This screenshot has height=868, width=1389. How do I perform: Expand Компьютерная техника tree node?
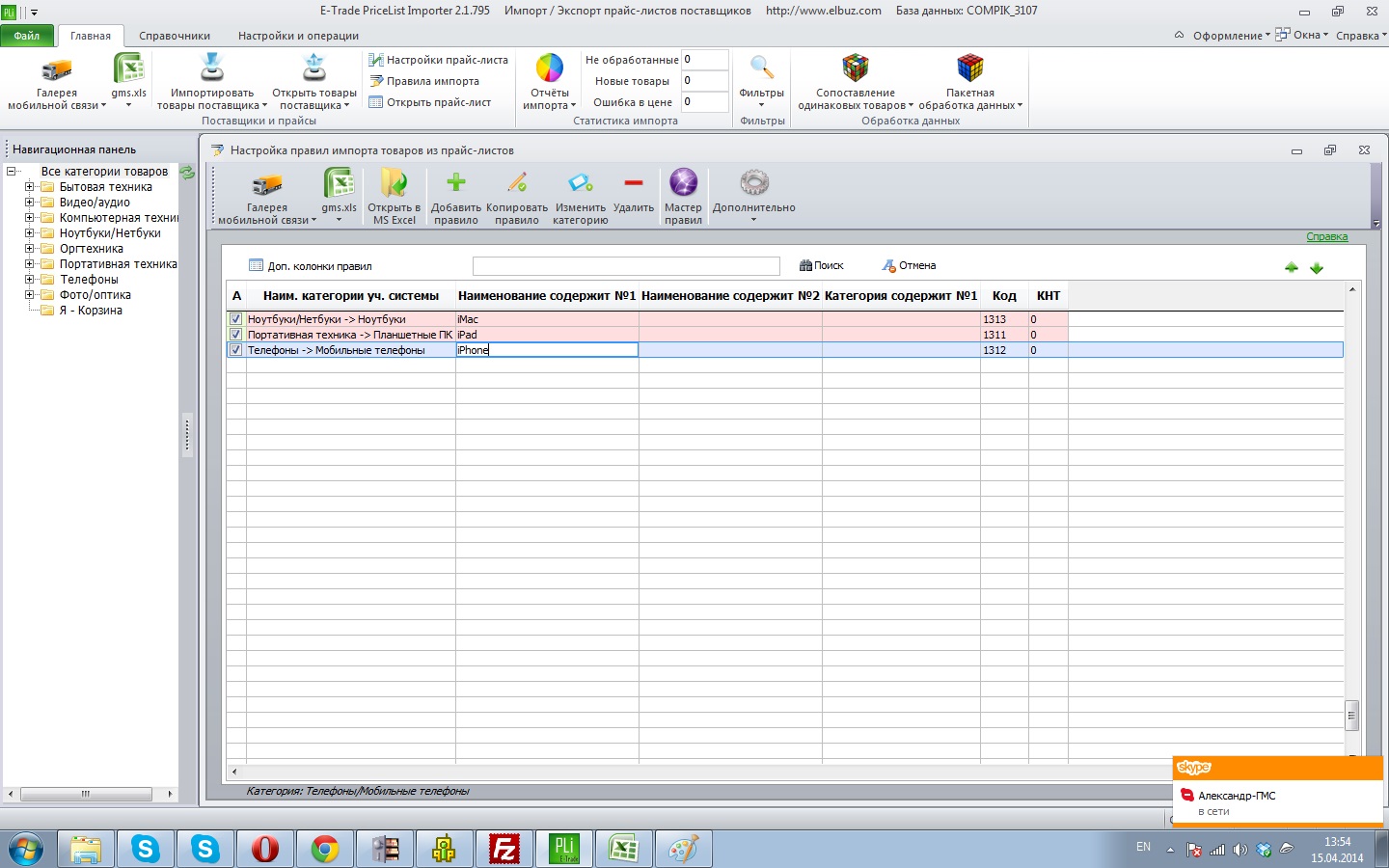[x=29, y=218]
